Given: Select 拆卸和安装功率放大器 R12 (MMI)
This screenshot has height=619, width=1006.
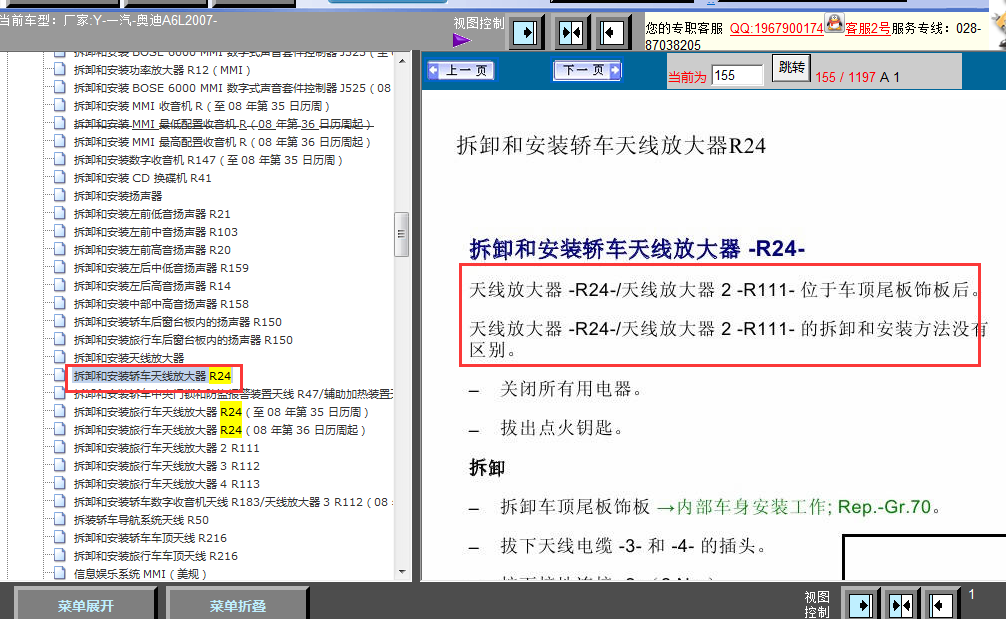Looking at the screenshot, I should click(162, 70).
